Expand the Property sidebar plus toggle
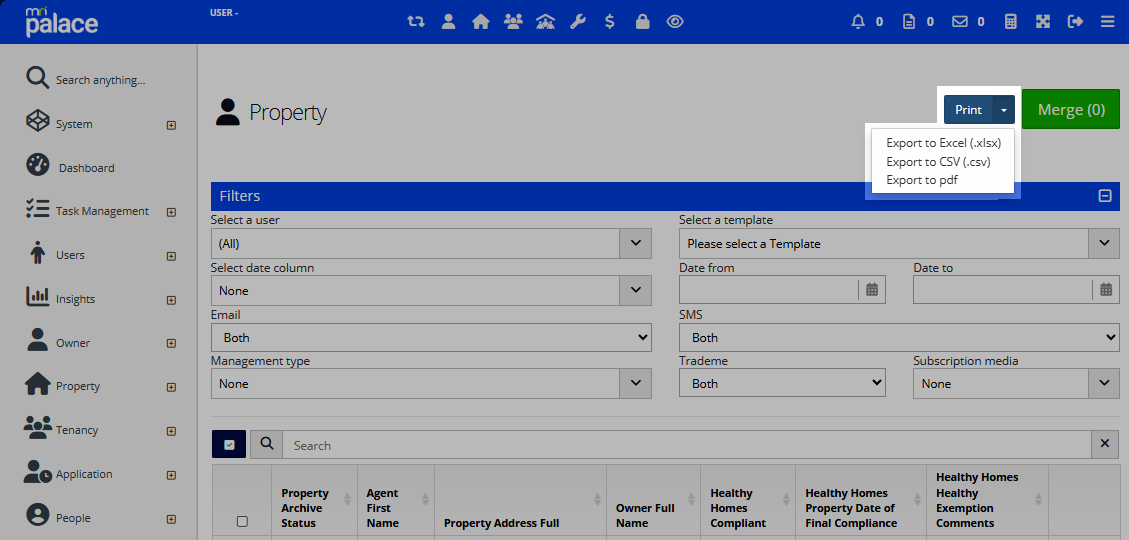Viewport: 1129px width, 540px height. click(171, 387)
